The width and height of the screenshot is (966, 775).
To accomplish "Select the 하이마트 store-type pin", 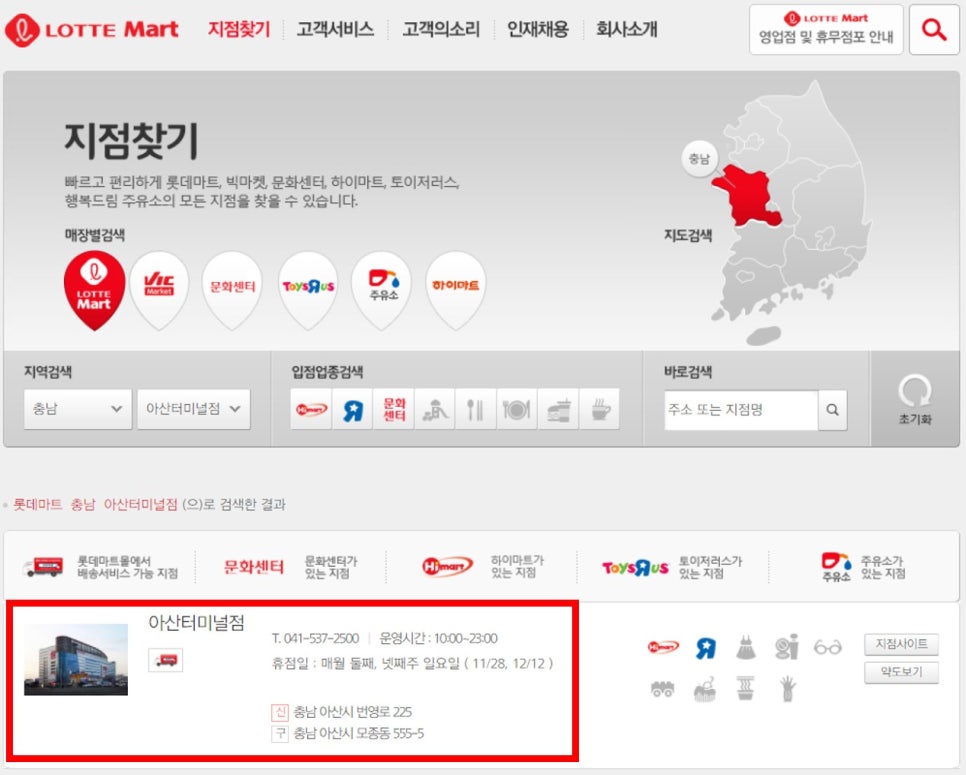I will 455,290.
